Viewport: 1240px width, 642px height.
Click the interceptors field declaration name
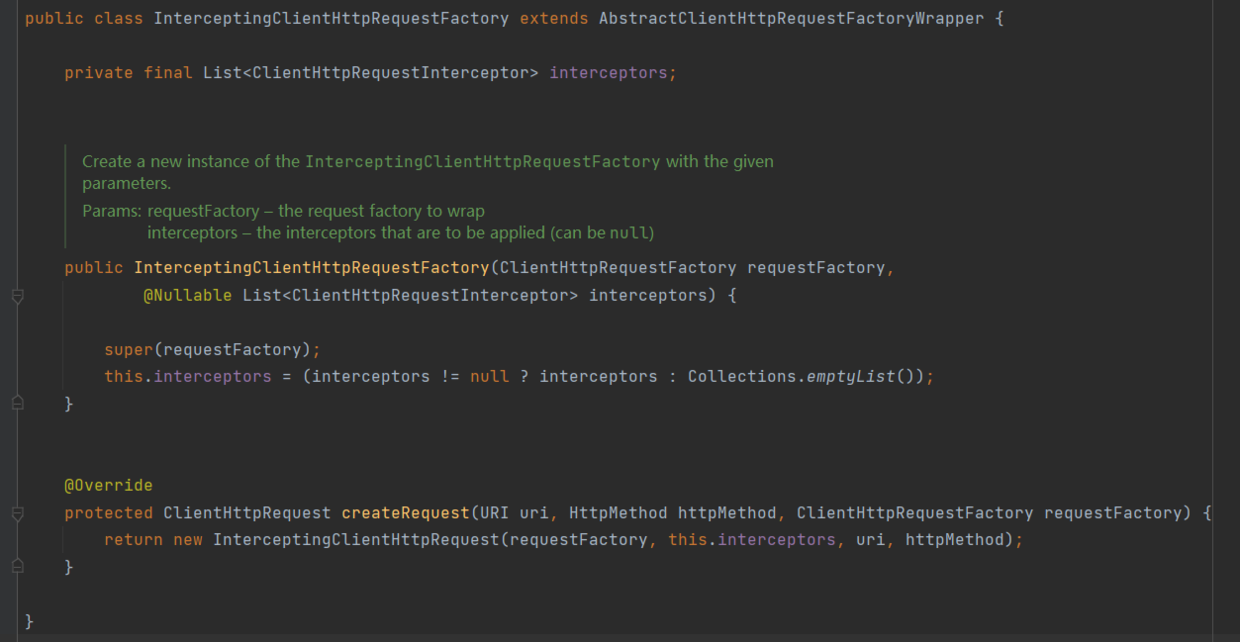click(612, 73)
